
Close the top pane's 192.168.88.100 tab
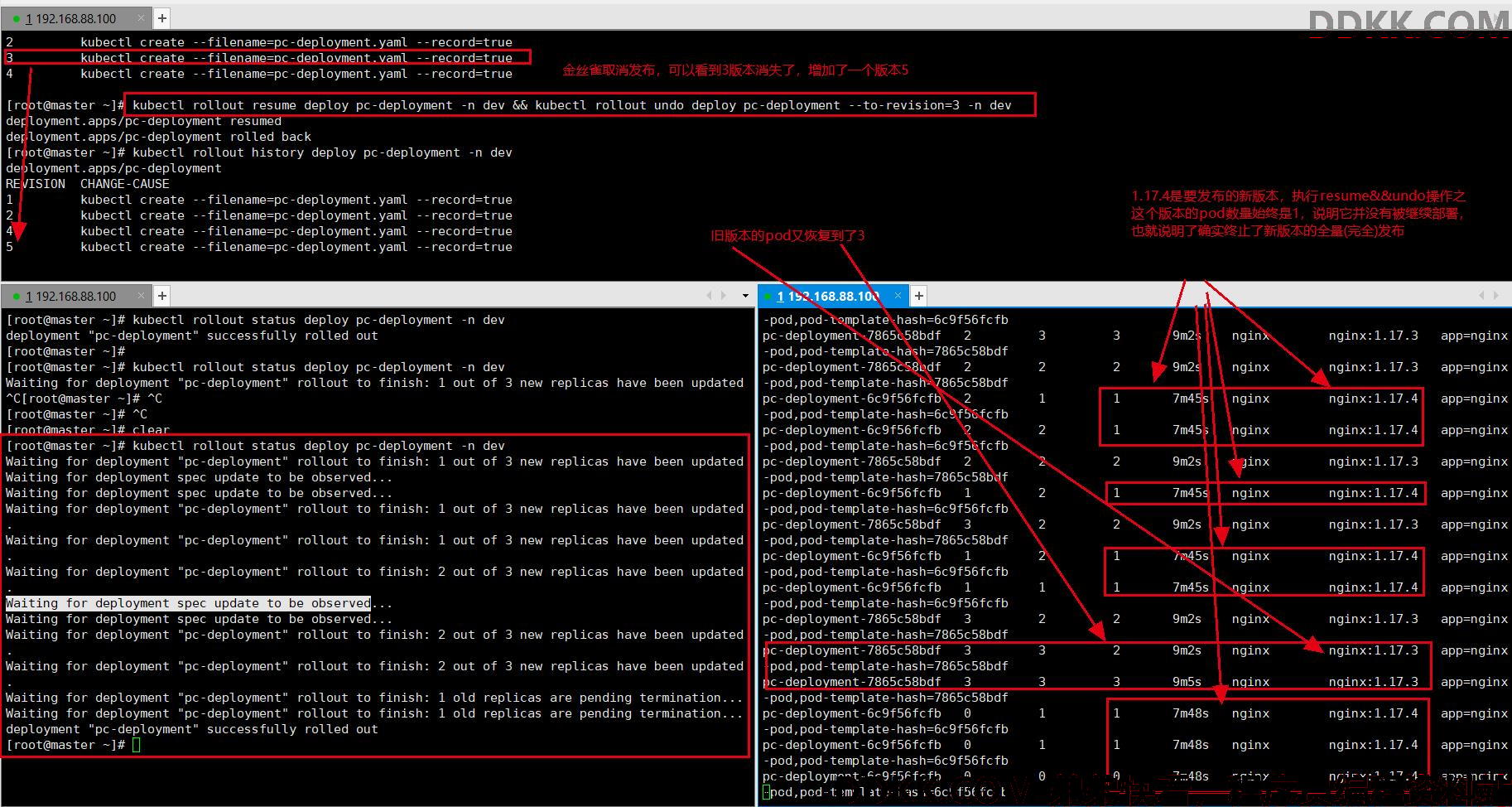tap(142, 18)
